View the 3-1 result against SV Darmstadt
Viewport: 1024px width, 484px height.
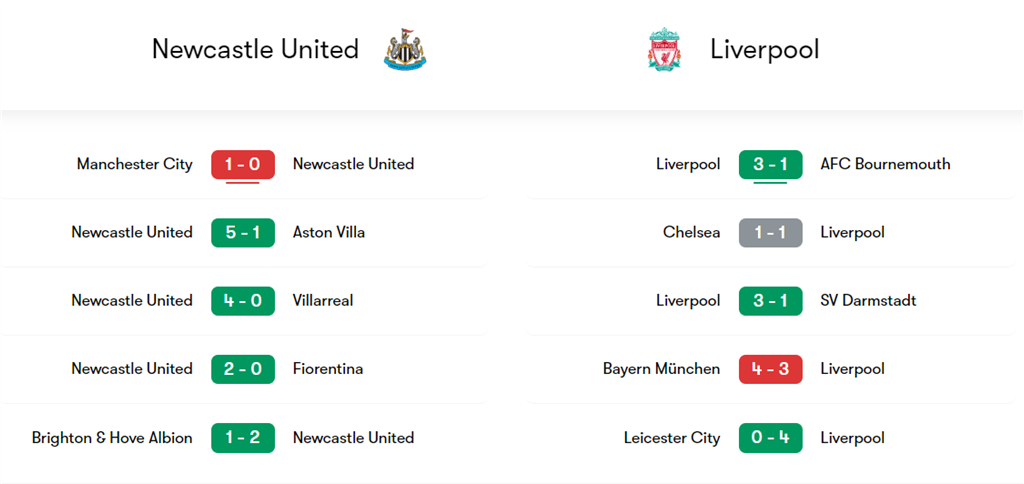770,300
